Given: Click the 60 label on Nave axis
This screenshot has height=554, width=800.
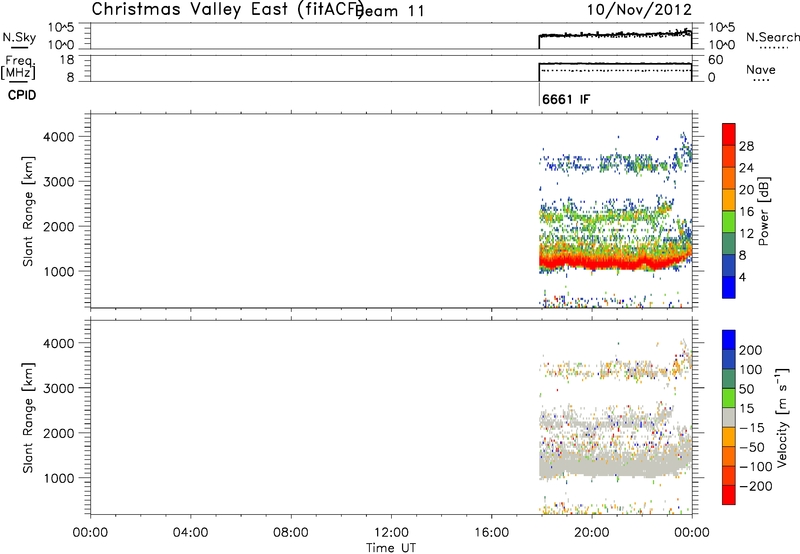Looking at the screenshot, I should tap(716, 60).
